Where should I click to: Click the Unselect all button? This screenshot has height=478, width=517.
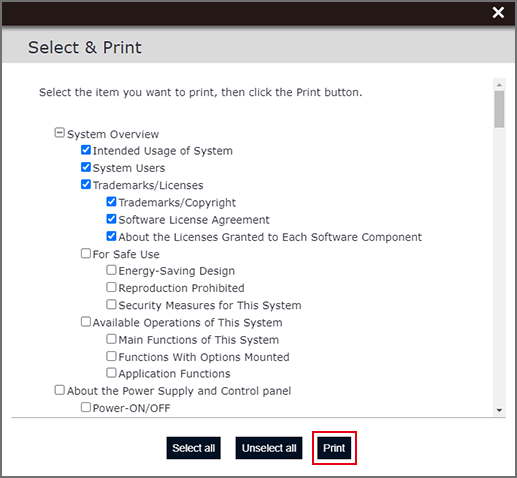[269, 448]
